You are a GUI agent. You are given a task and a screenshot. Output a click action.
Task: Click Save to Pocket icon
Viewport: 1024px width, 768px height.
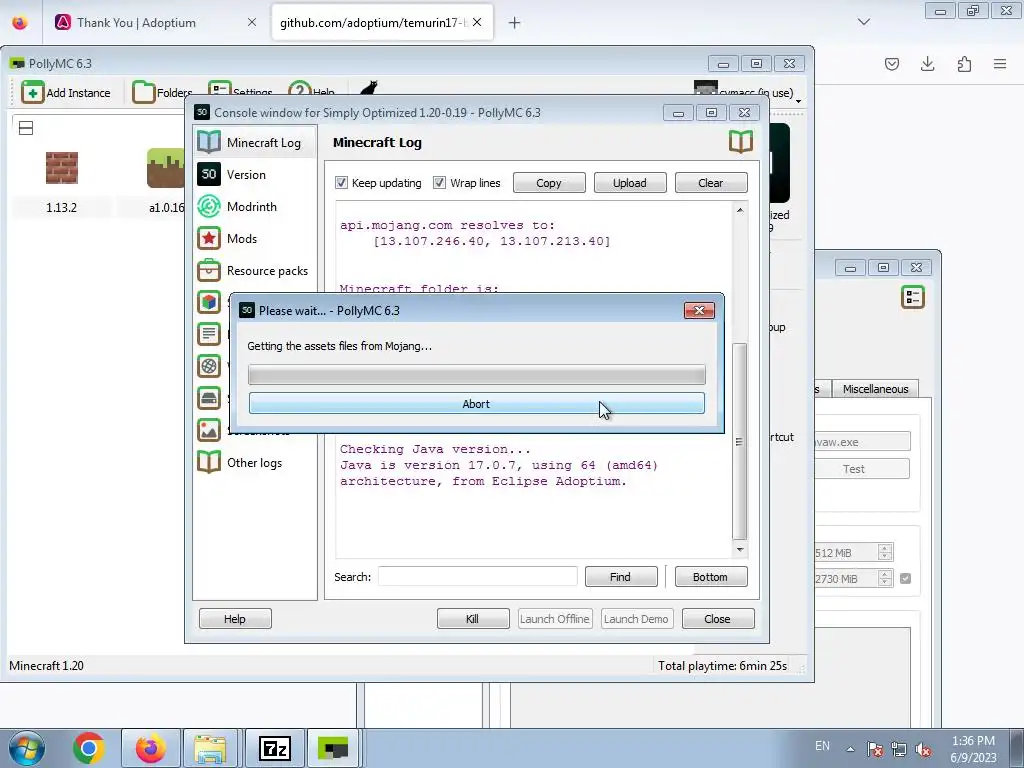(892, 63)
